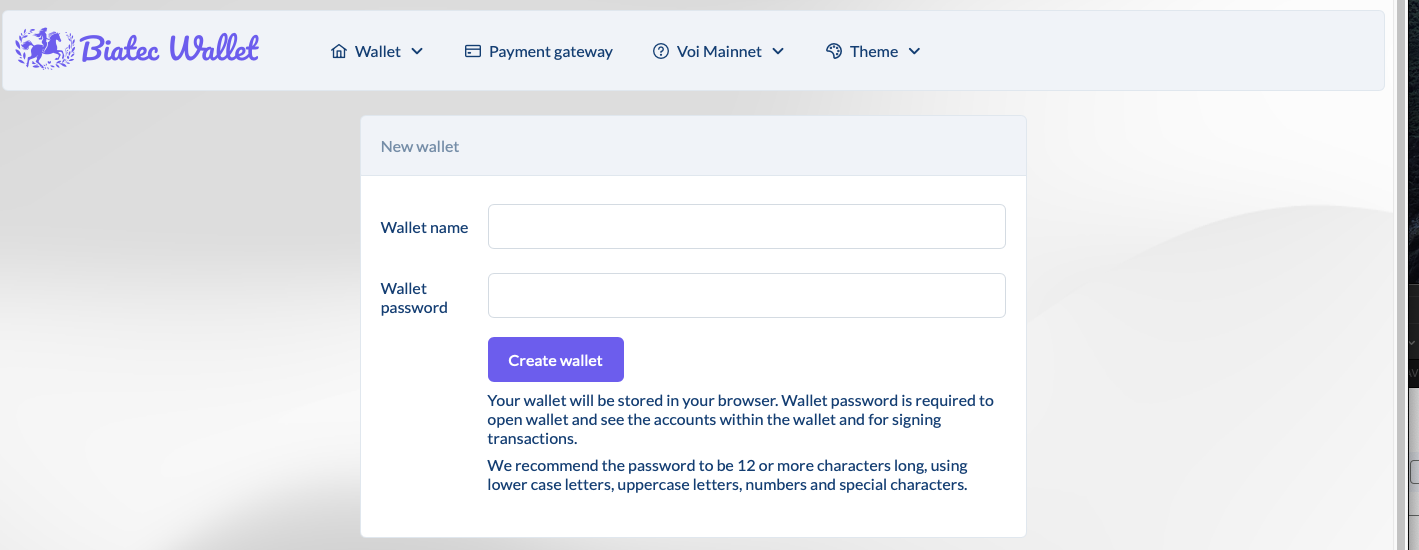Open the Voi Mainnet network menu
Image resolution: width=1419 pixels, height=550 pixels.
(x=719, y=51)
